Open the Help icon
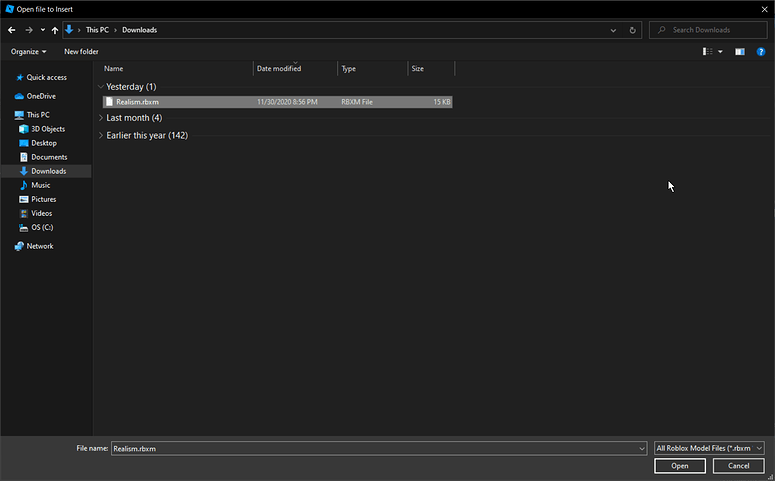 coord(761,51)
